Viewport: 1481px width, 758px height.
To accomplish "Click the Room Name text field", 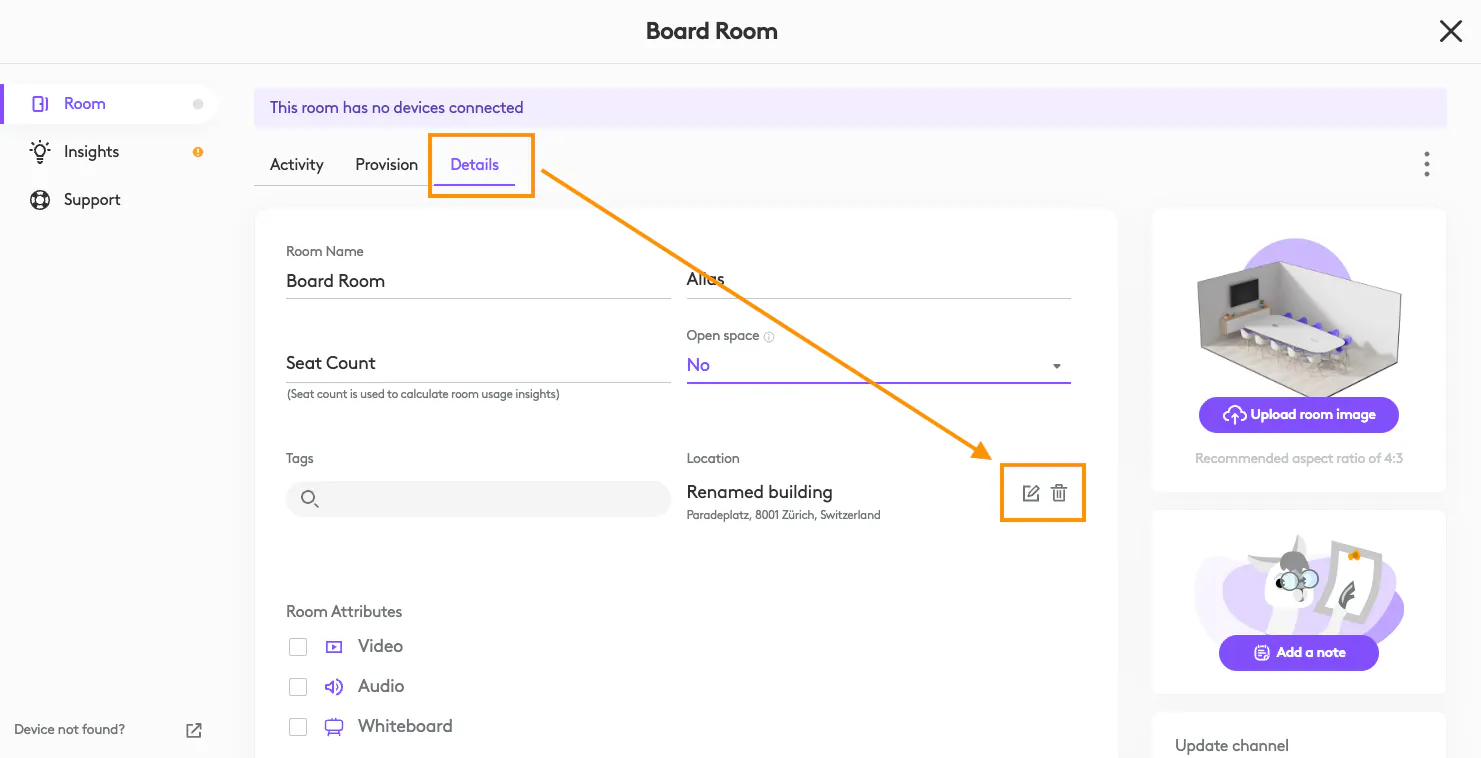I will 478,282.
